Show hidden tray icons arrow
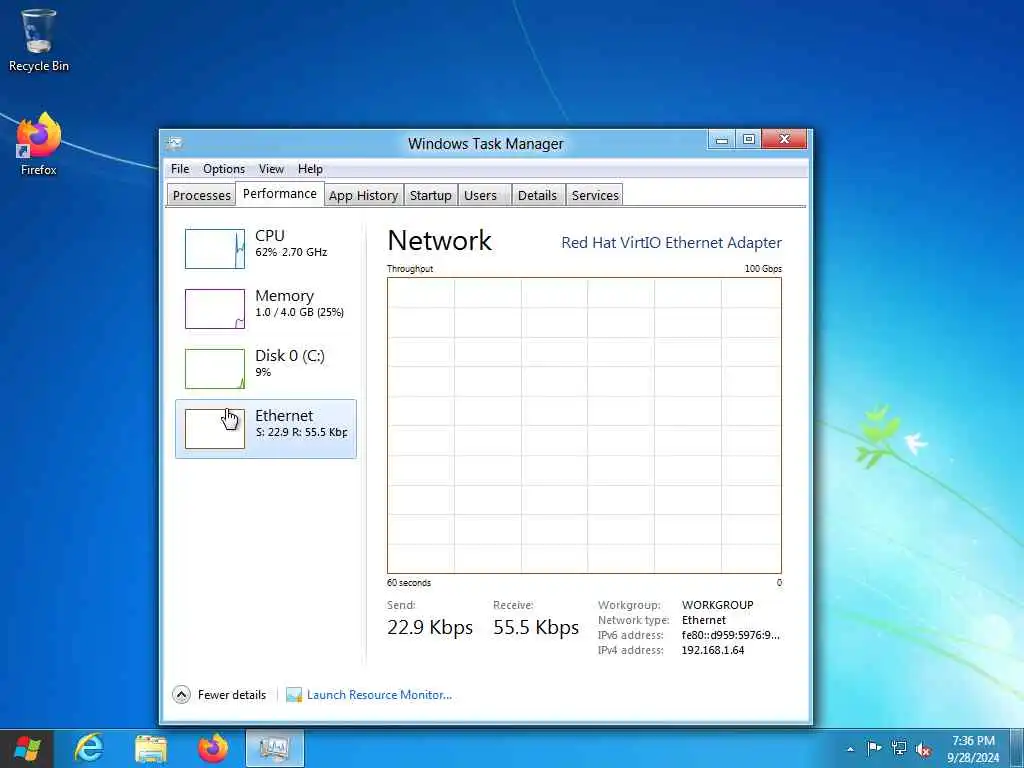The height and width of the screenshot is (768, 1024). point(850,749)
